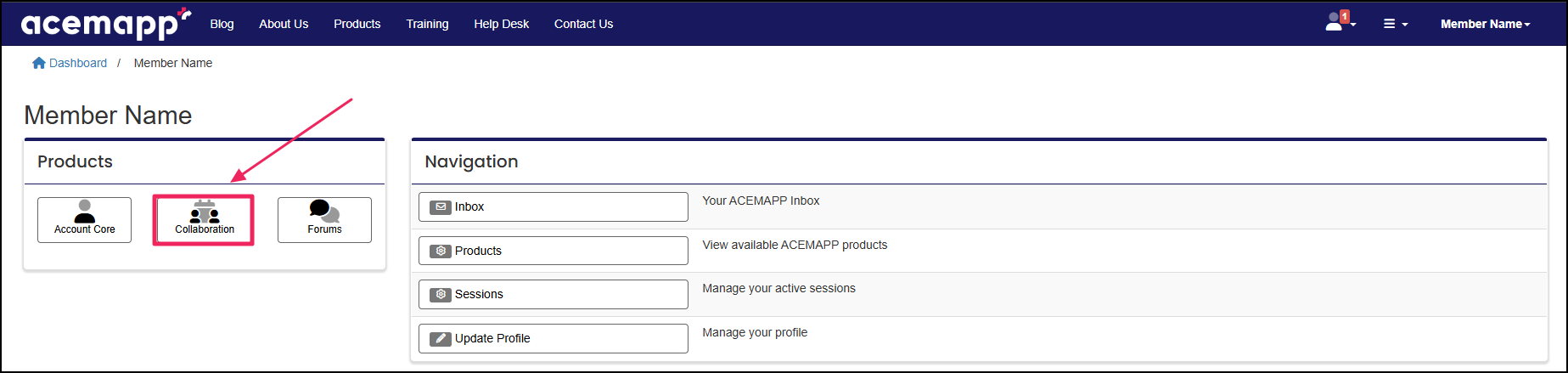Open Products in the top navigation bar

pos(357,24)
